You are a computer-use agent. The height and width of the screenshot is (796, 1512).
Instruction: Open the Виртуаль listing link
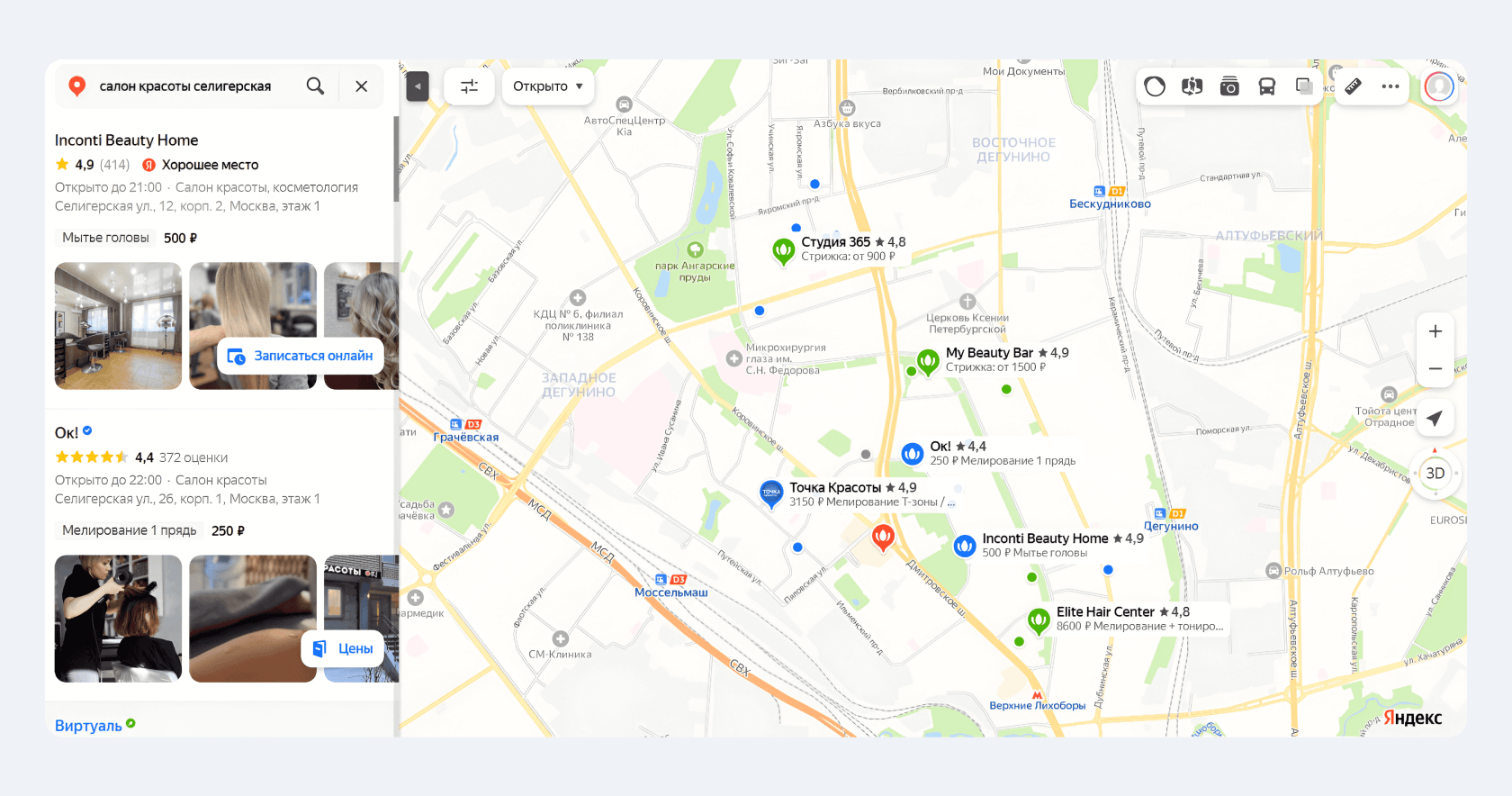(88, 726)
